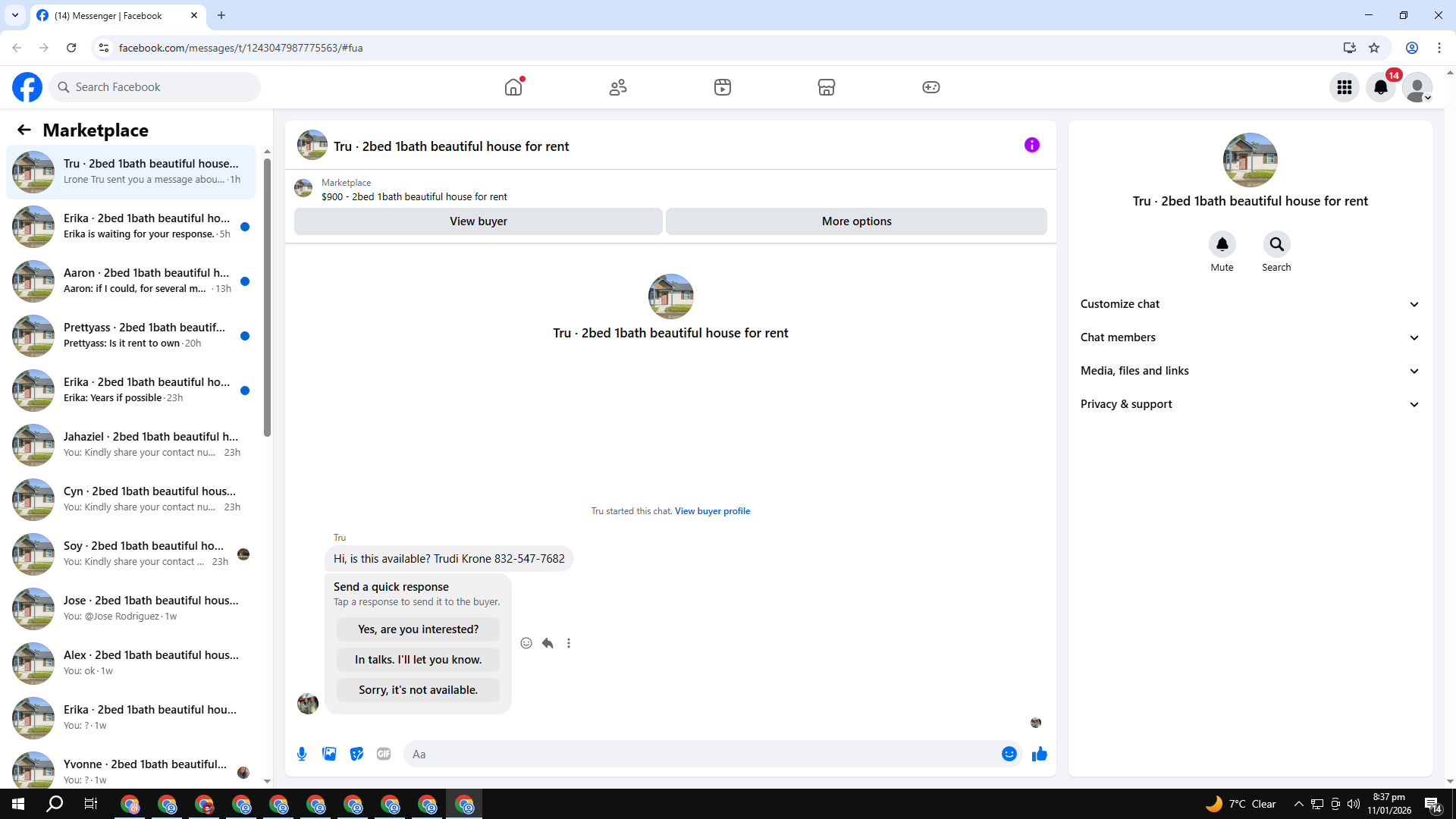Send quick reply 'In talks. I'll let you know.'
The image size is (1456, 819).
pyautogui.click(x=419, y=660)
